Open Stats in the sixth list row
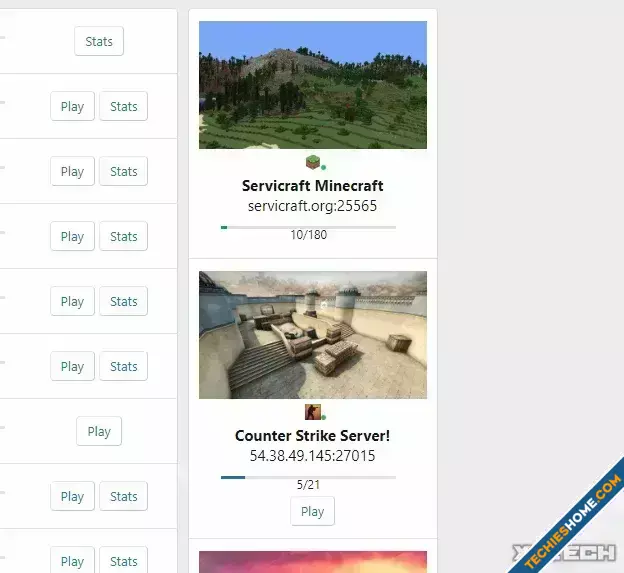Viewport: 624px width, 573px height. coord(124,366)
